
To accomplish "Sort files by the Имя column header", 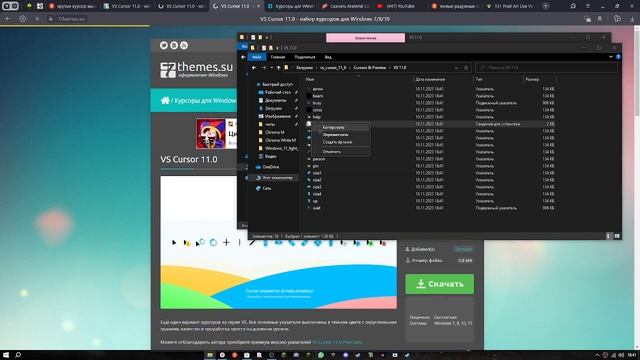I will pos(310,79).
